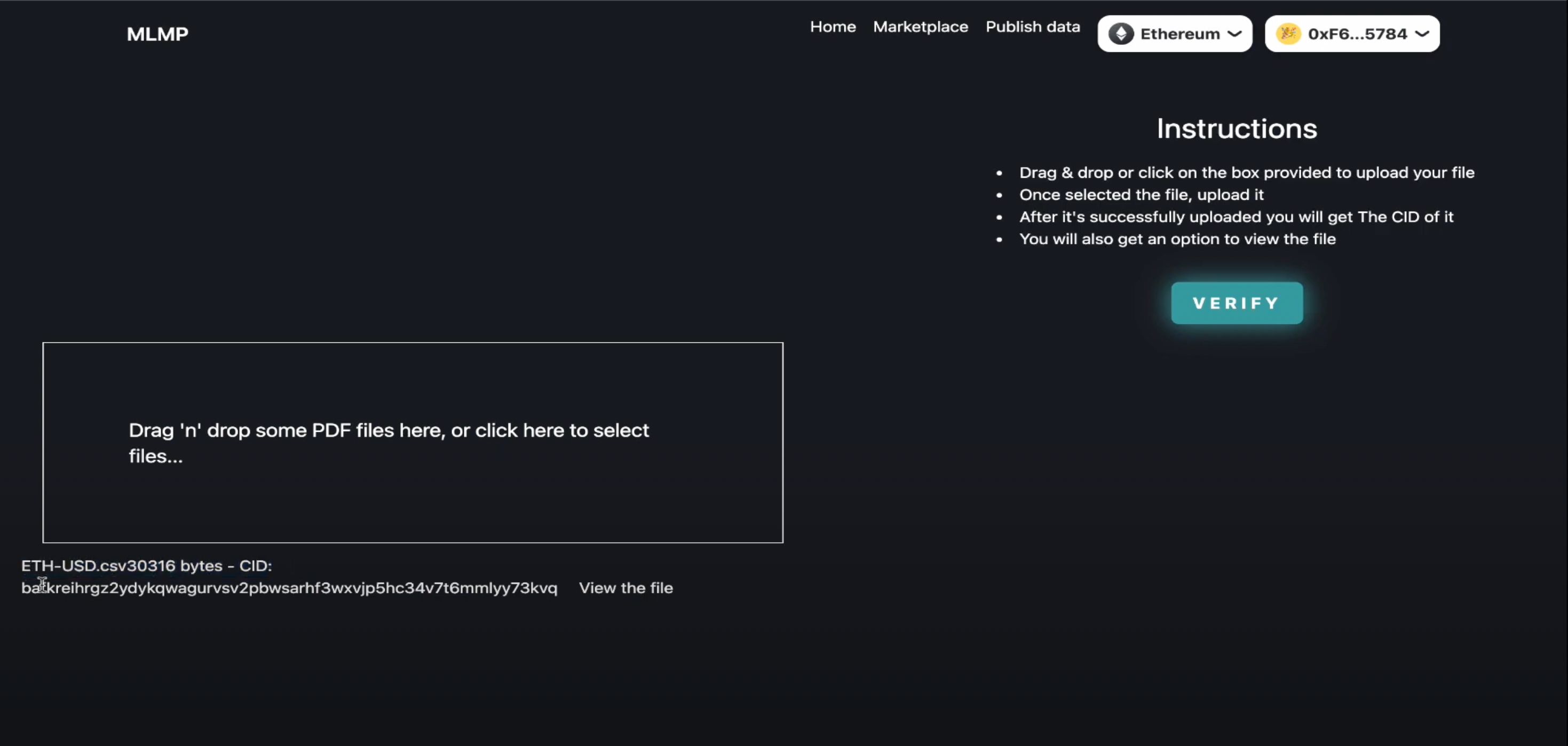
Task: Open the Home nav item
Action: pos(833,27)
